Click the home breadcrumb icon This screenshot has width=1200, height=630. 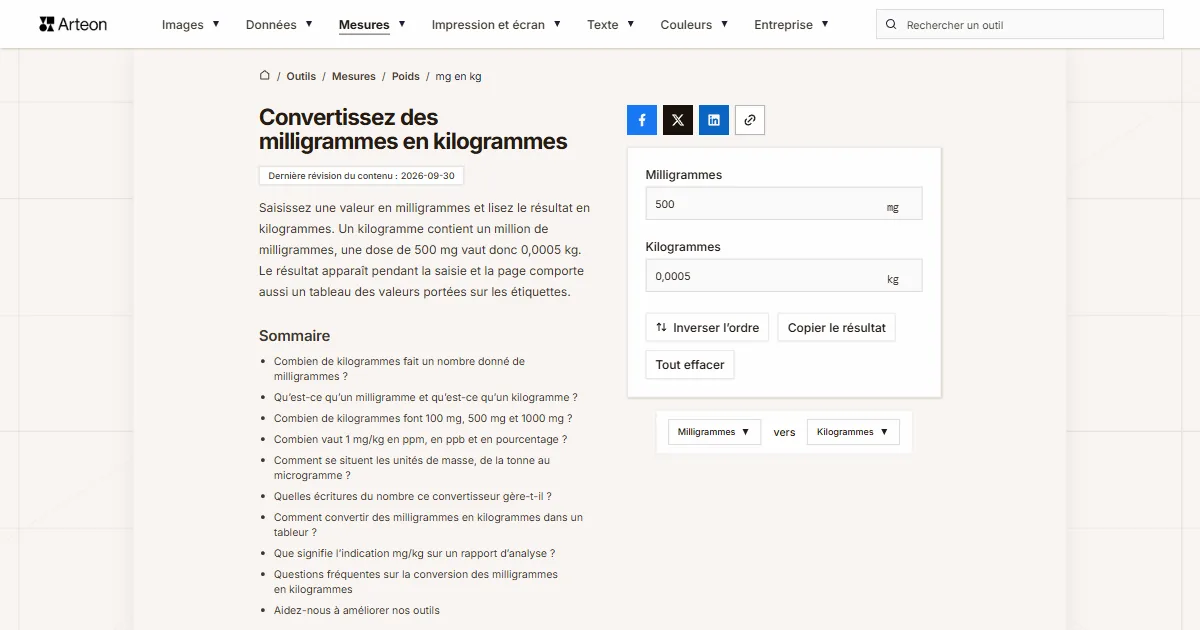coord(265,76)
